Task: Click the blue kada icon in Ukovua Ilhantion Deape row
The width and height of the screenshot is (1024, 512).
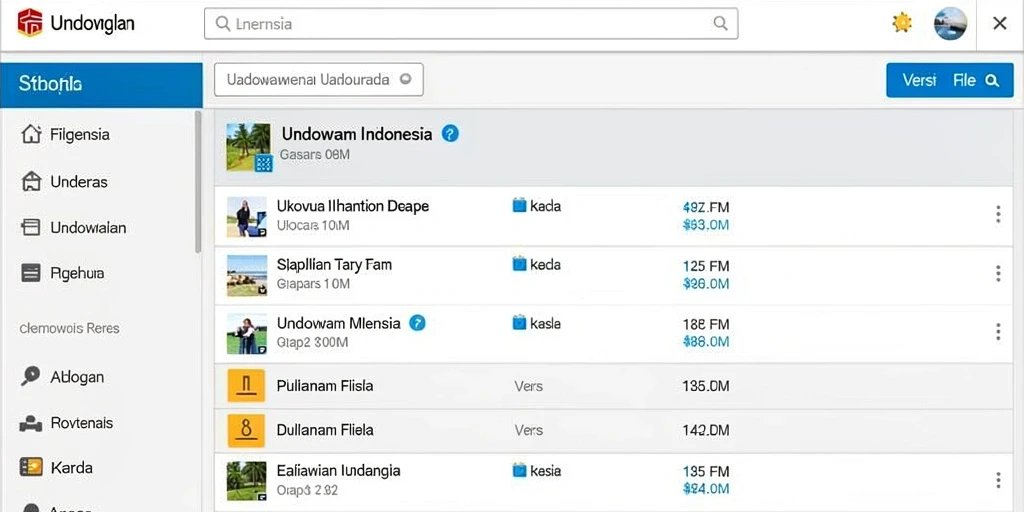Action: click(x=519, y=206)
